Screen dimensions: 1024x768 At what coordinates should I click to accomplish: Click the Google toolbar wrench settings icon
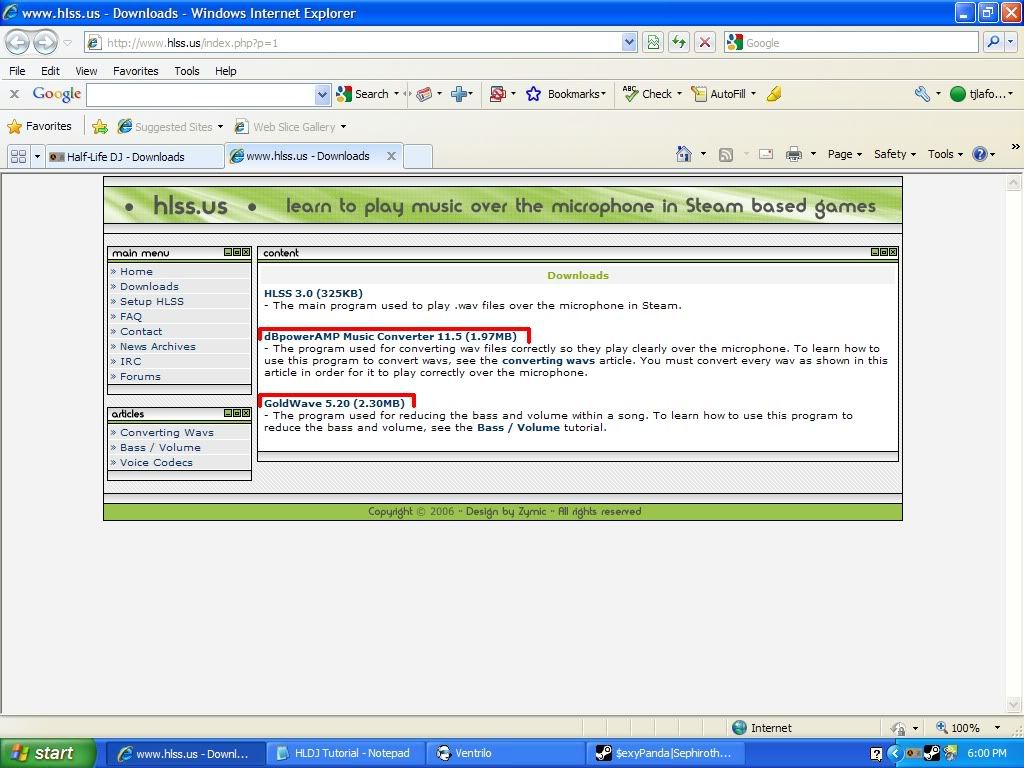click(x=922, y=94)
